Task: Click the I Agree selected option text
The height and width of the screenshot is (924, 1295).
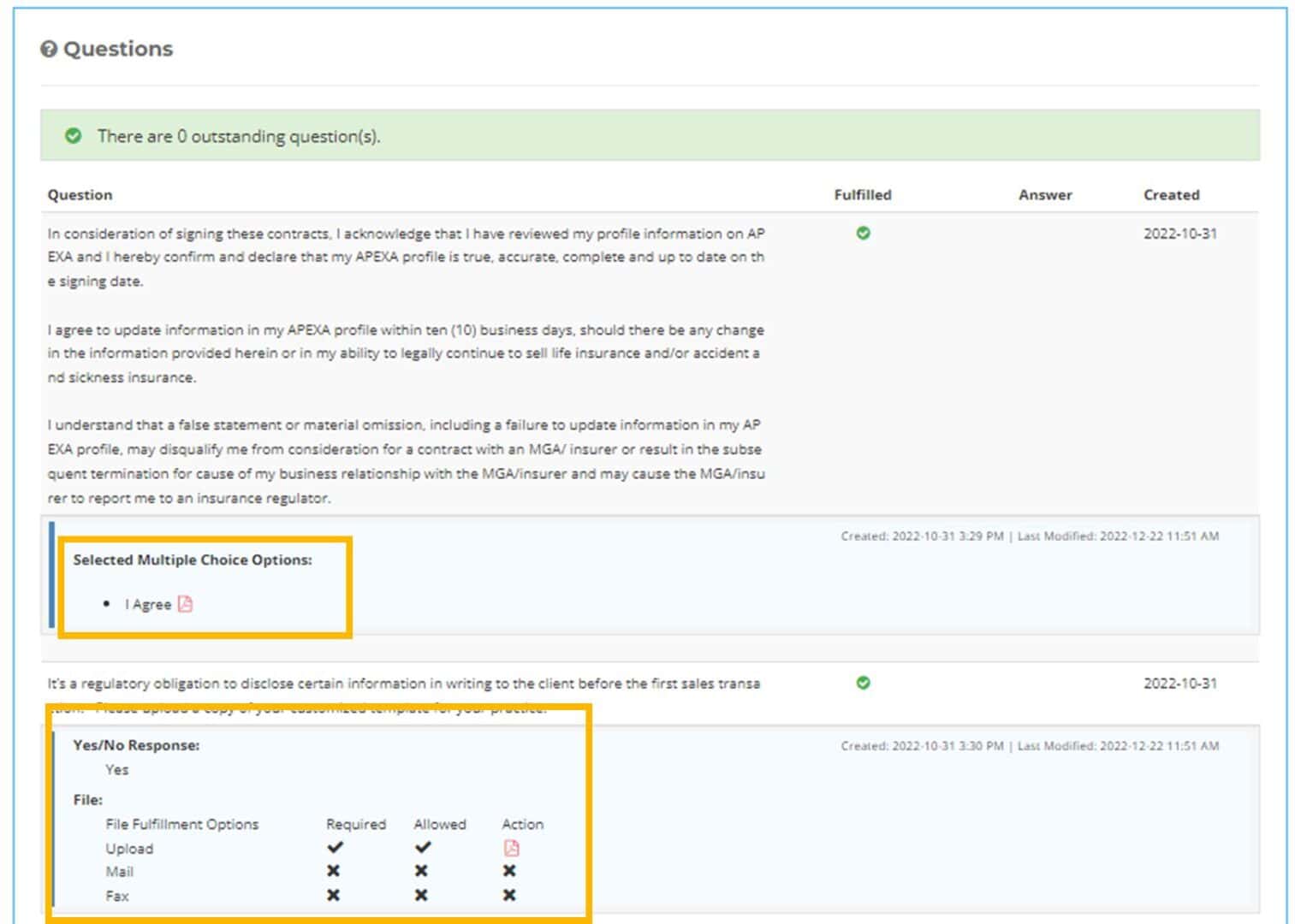Action: click(x=148, y=605)
